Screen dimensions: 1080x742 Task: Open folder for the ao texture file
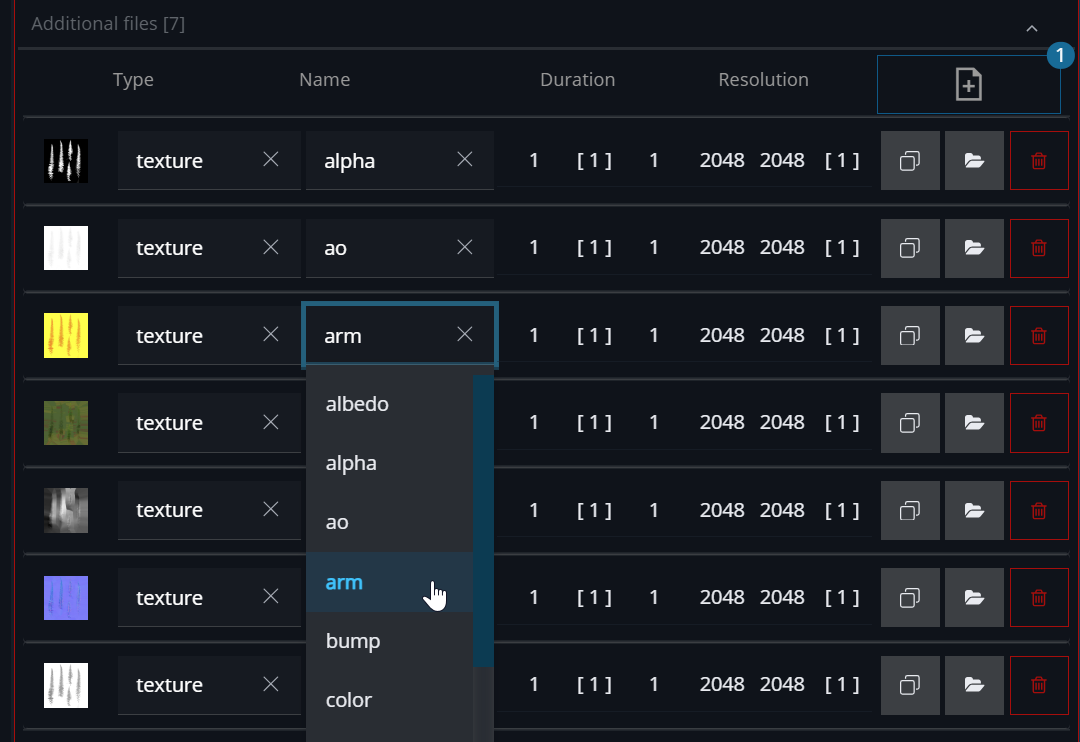tap(974, 248)
